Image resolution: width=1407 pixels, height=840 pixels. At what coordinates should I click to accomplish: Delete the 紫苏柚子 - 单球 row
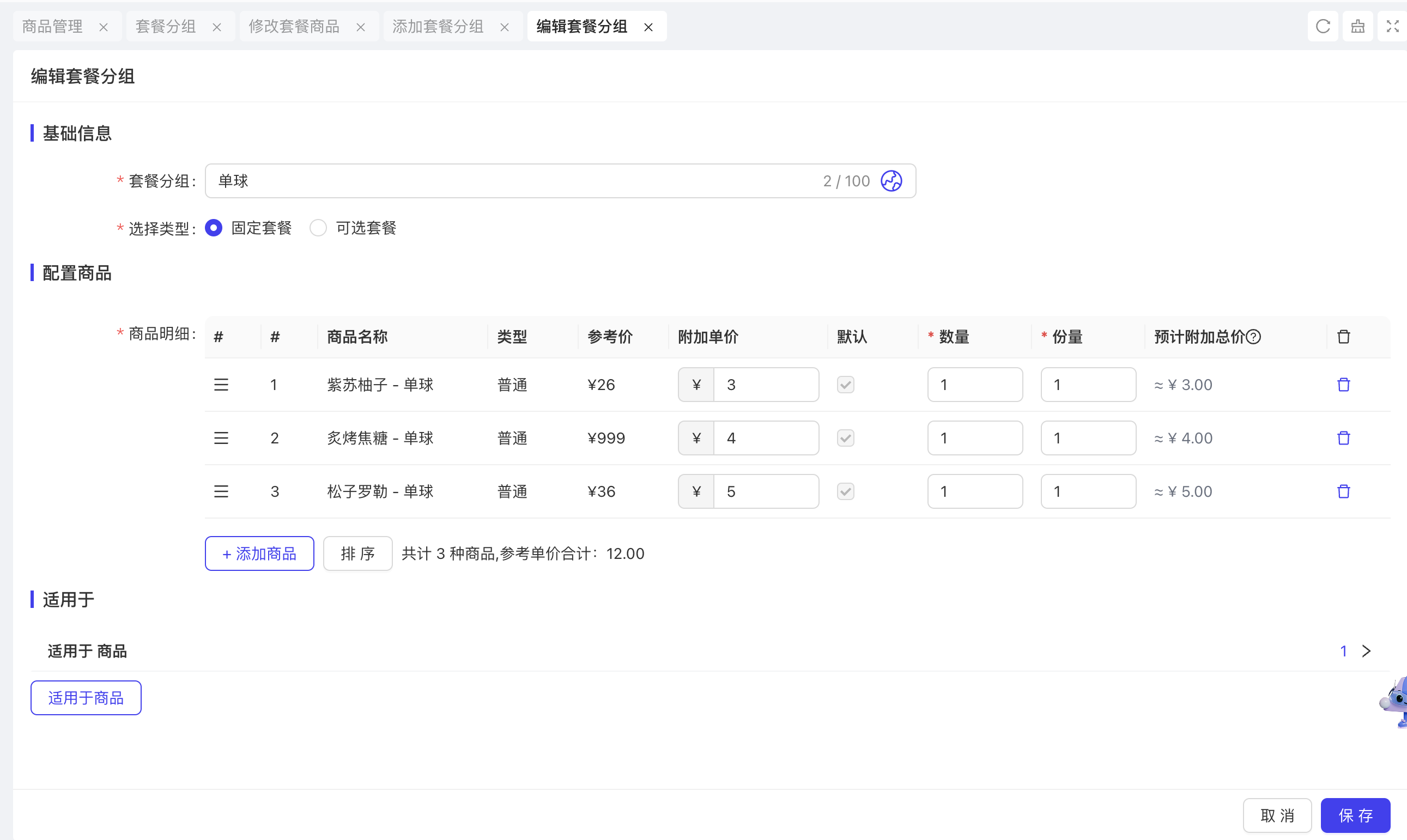click(1343, 385)
